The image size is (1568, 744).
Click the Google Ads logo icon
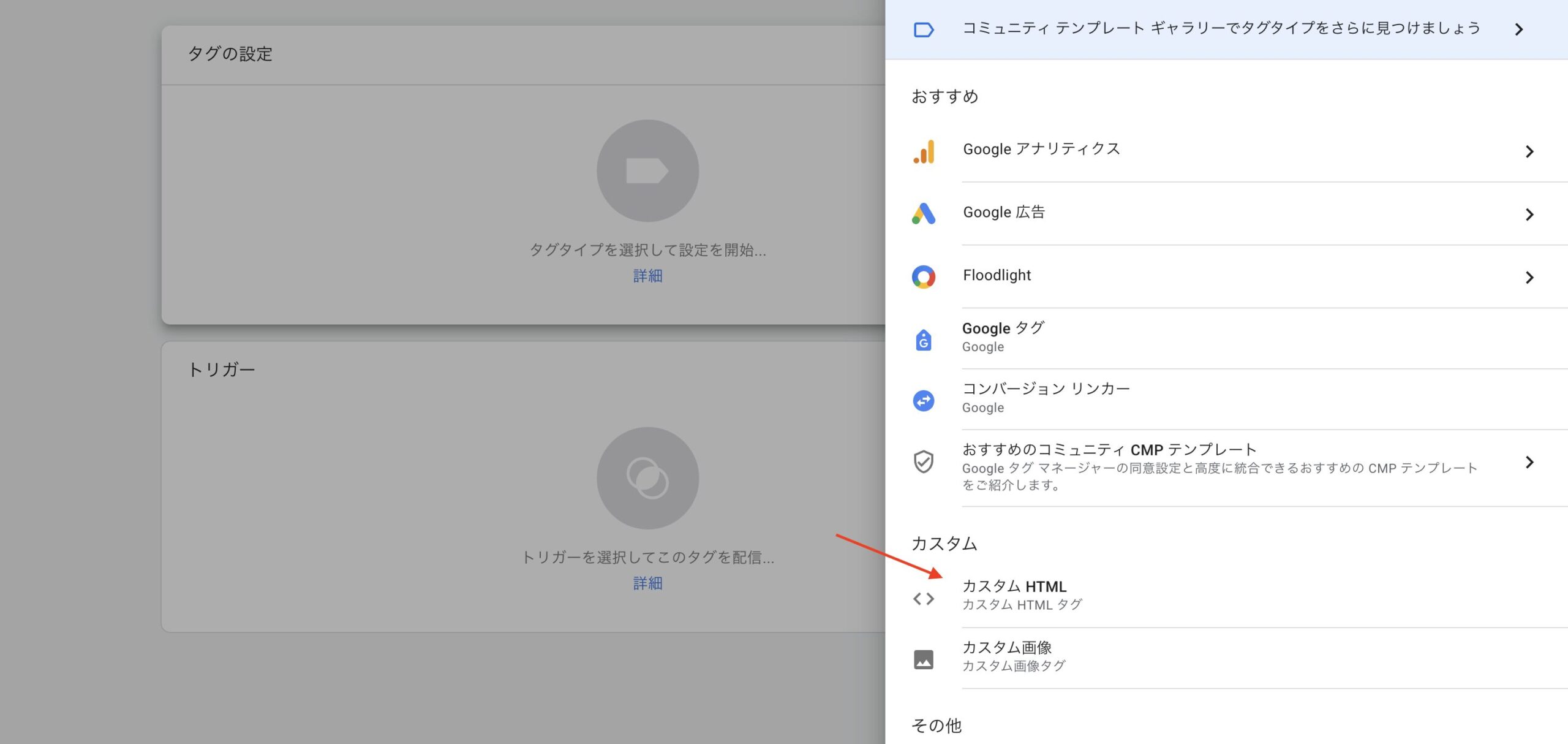pos(924,214)
